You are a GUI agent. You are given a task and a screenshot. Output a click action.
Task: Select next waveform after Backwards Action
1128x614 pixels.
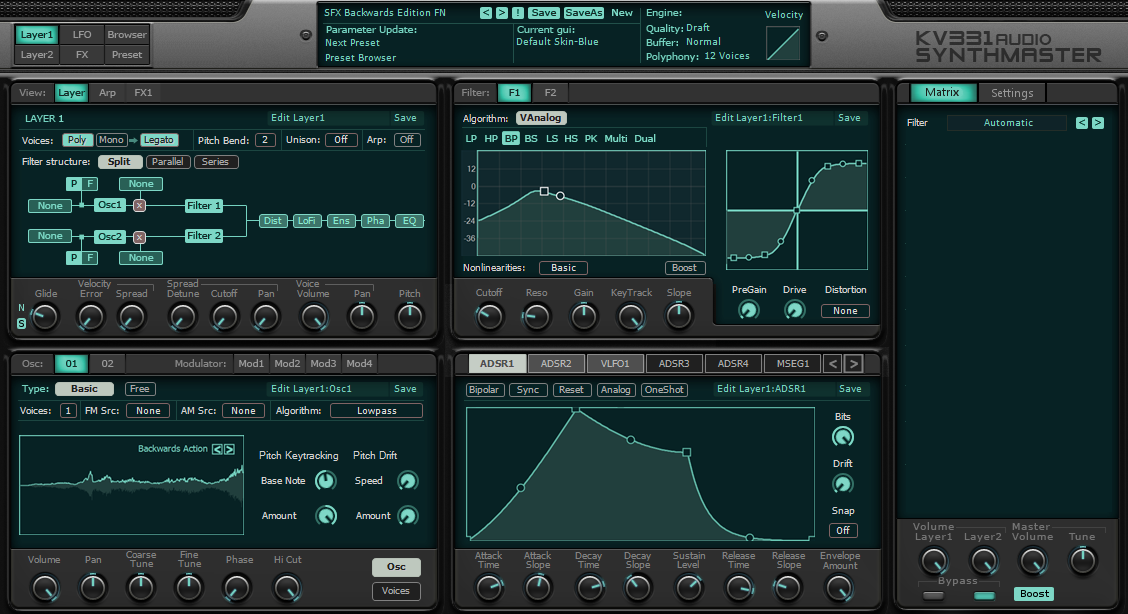[229, 449]
